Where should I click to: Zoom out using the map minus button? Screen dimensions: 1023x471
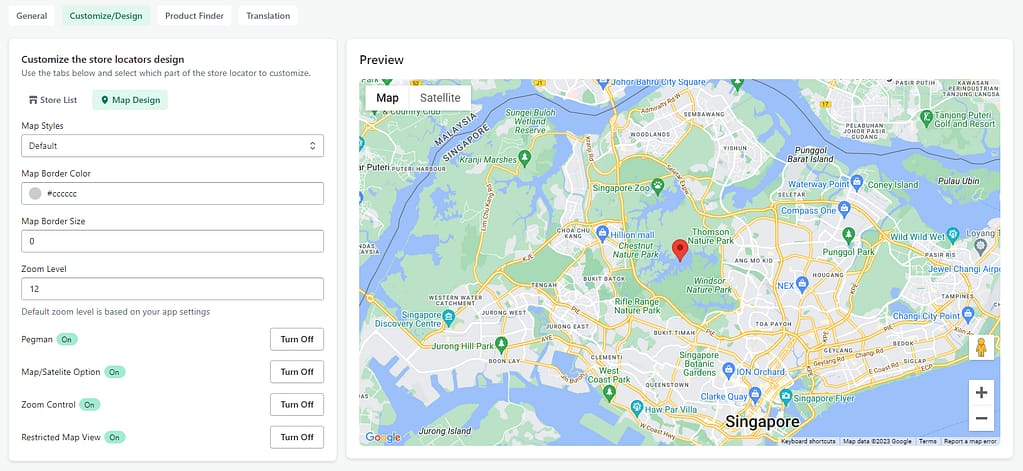pyautogui.click(x=981, y=418)
